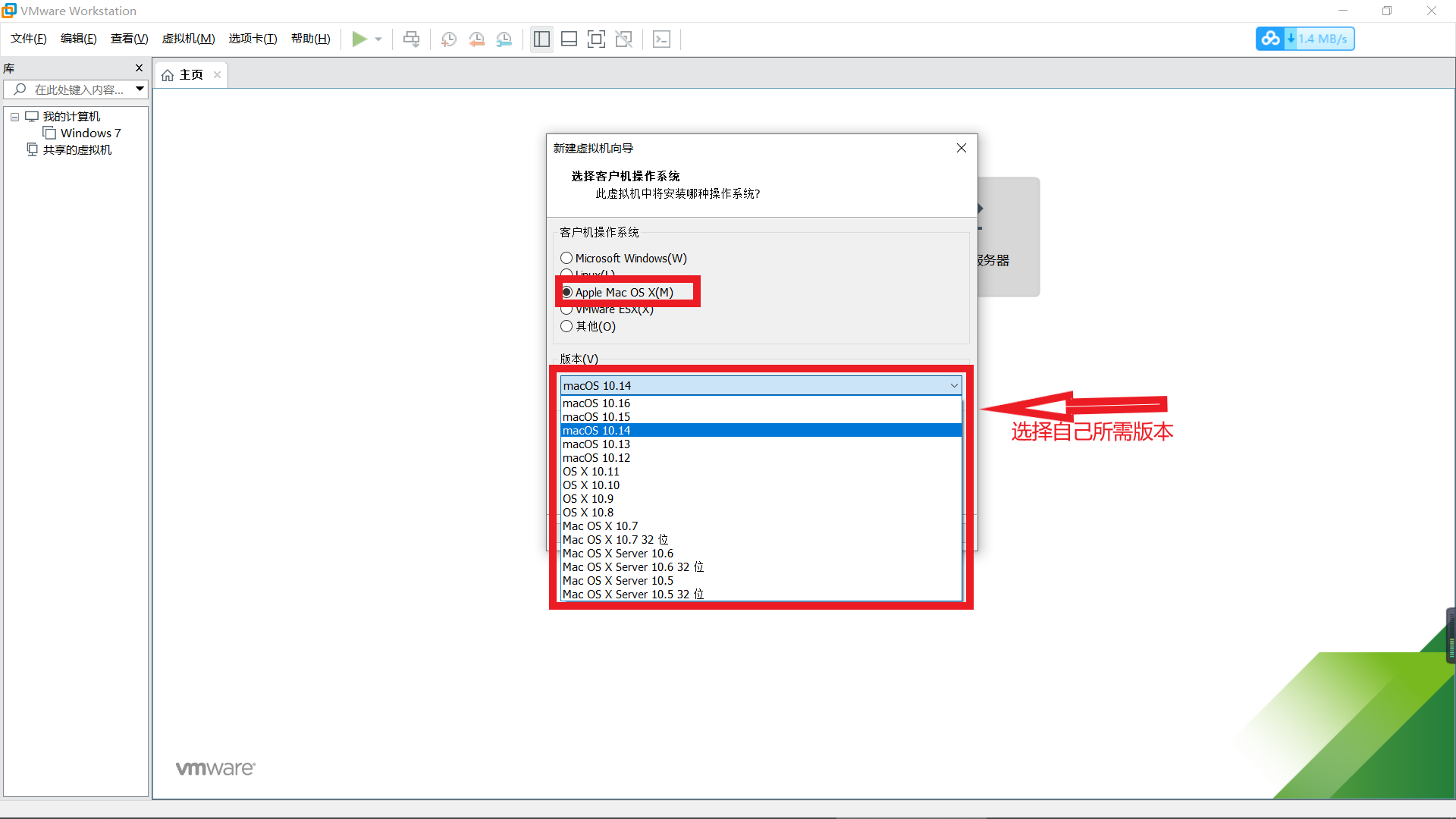
Task: Select Windows 7 virtual machine in library
Action: click(x=90, y=133)
